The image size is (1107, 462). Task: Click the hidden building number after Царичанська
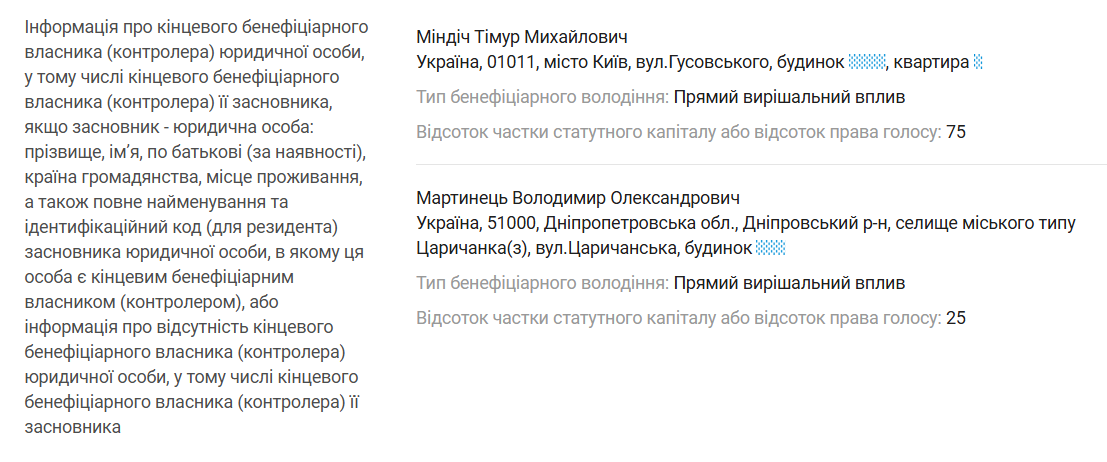770,248
